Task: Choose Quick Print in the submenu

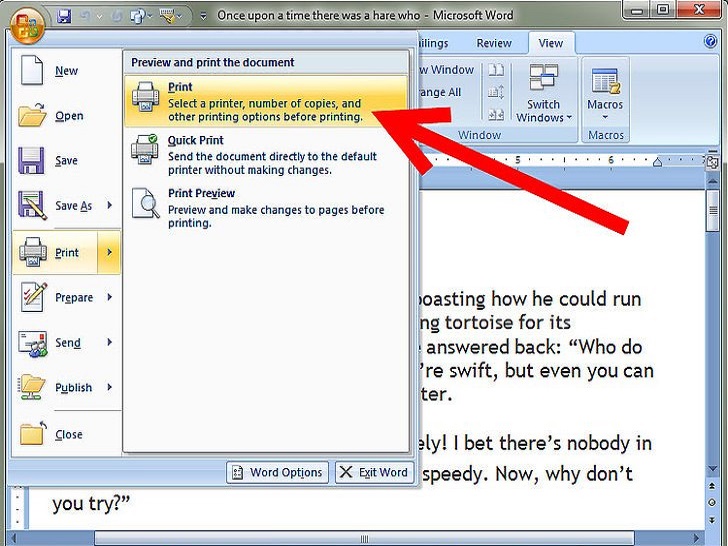Action: 266,155
